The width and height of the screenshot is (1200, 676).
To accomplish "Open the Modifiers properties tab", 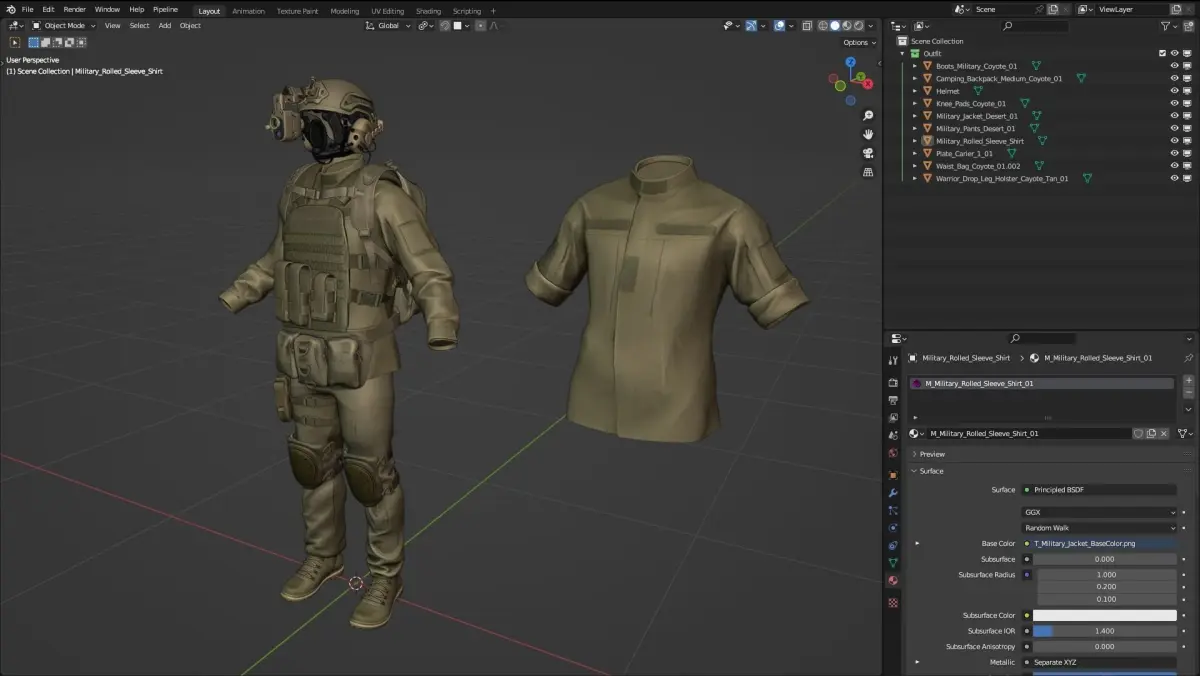I will [893, 493].
